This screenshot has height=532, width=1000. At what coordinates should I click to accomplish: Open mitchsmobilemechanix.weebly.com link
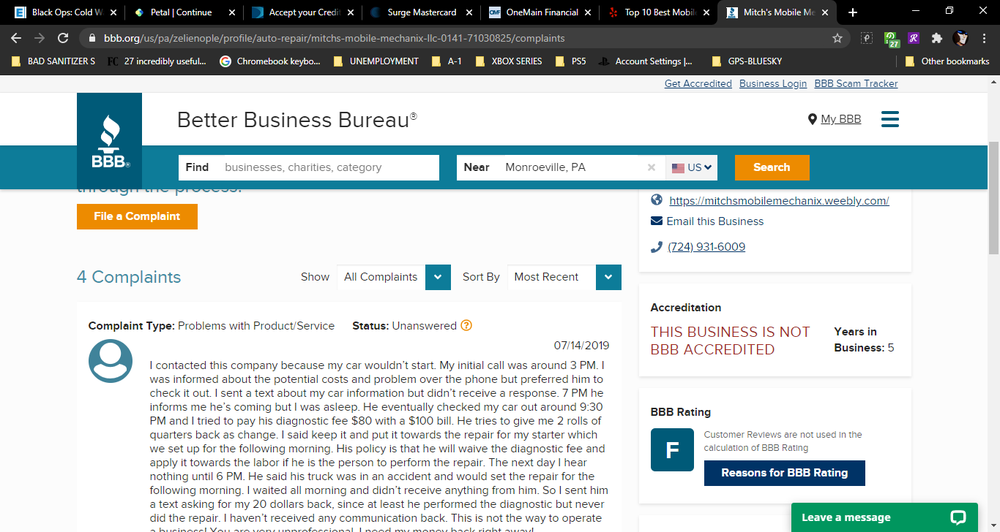[x=779, y=200]
